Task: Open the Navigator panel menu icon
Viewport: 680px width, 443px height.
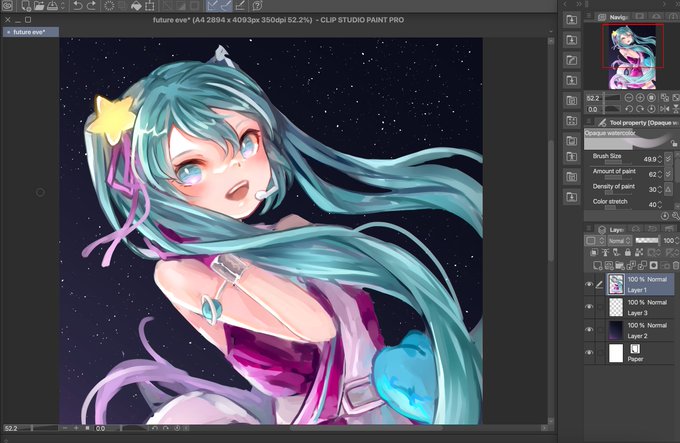Action: pos(588,16)
